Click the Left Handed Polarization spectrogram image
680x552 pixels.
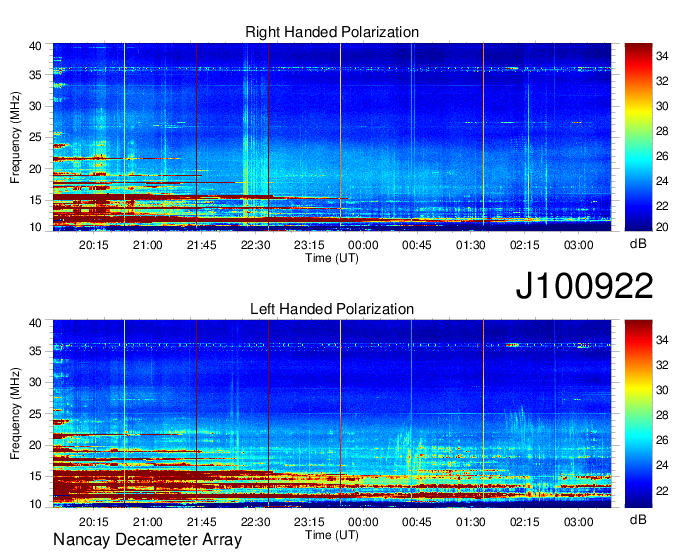(332, 414)
